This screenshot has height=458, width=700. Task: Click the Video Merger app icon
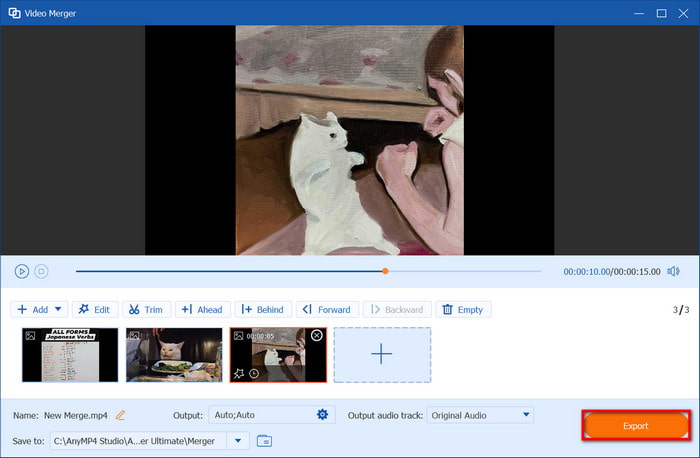14,13
